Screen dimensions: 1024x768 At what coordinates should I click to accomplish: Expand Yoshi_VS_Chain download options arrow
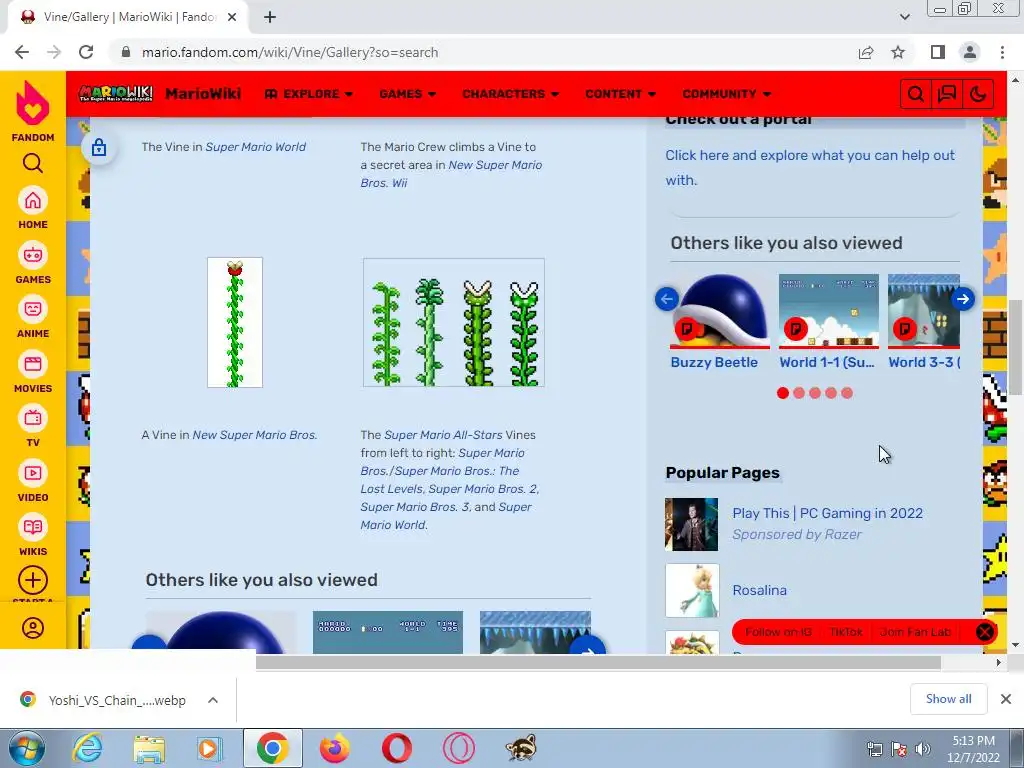(213, 700)
